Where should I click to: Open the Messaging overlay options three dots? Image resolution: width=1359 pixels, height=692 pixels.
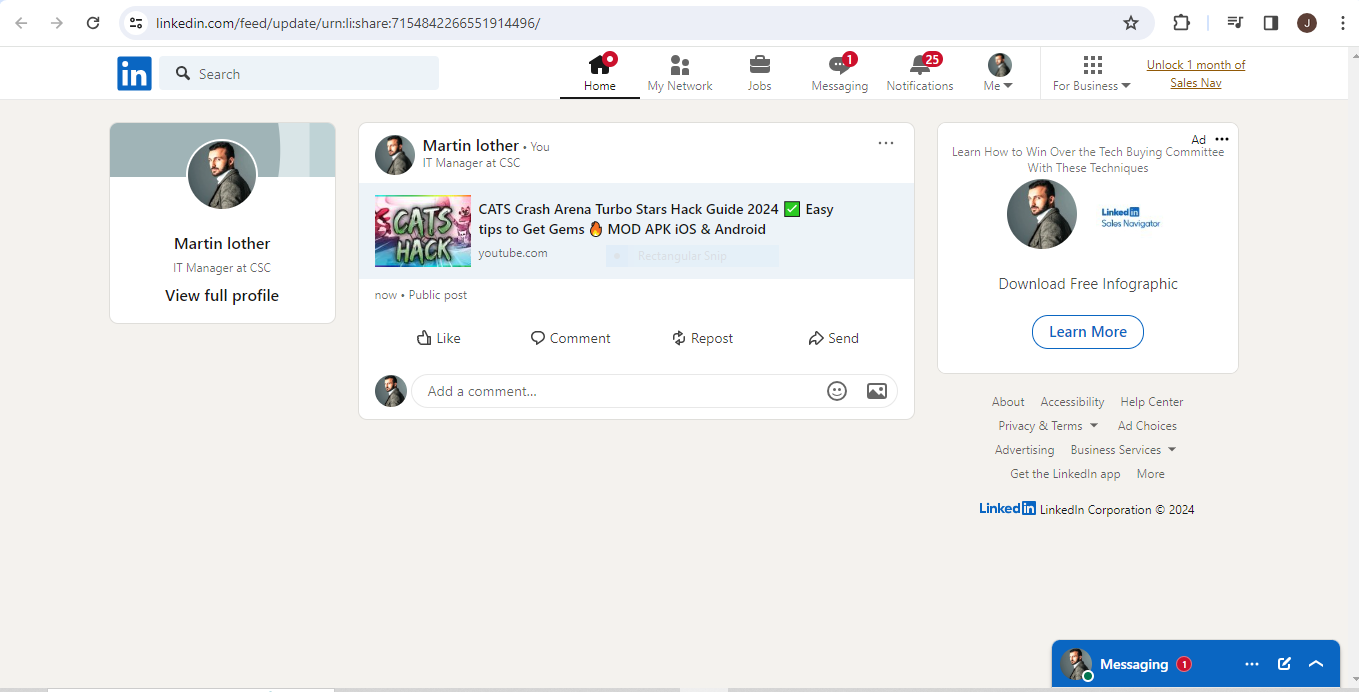click(1252, 664)
